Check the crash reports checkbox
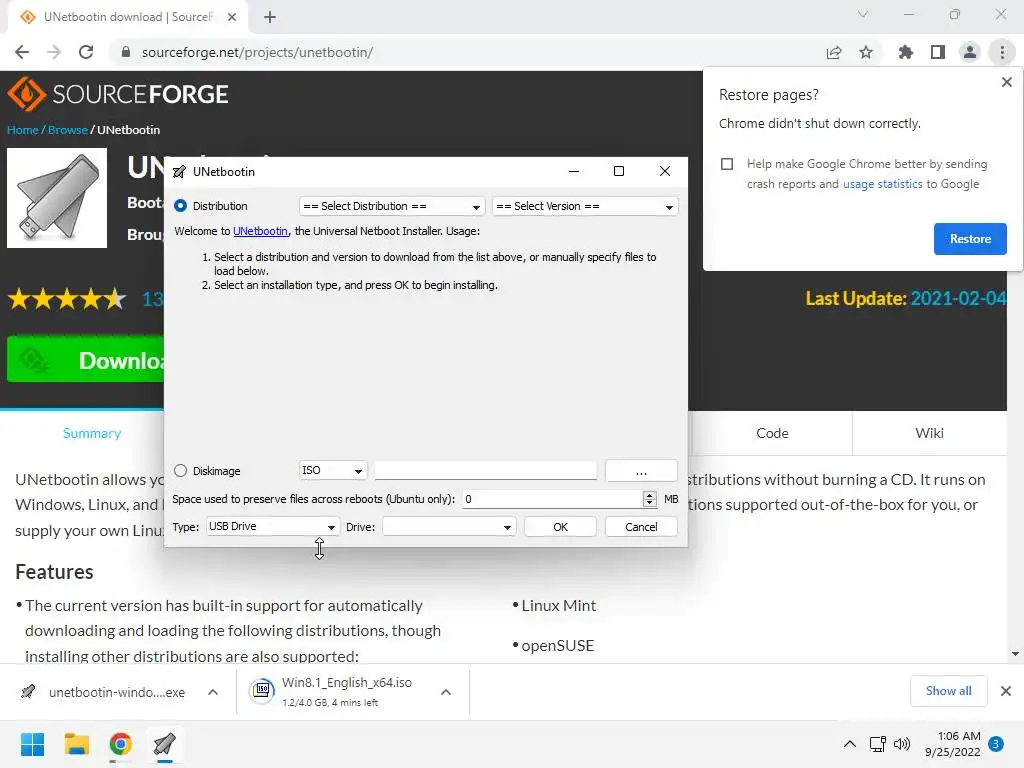1024x768 pixels. (727, 164)
